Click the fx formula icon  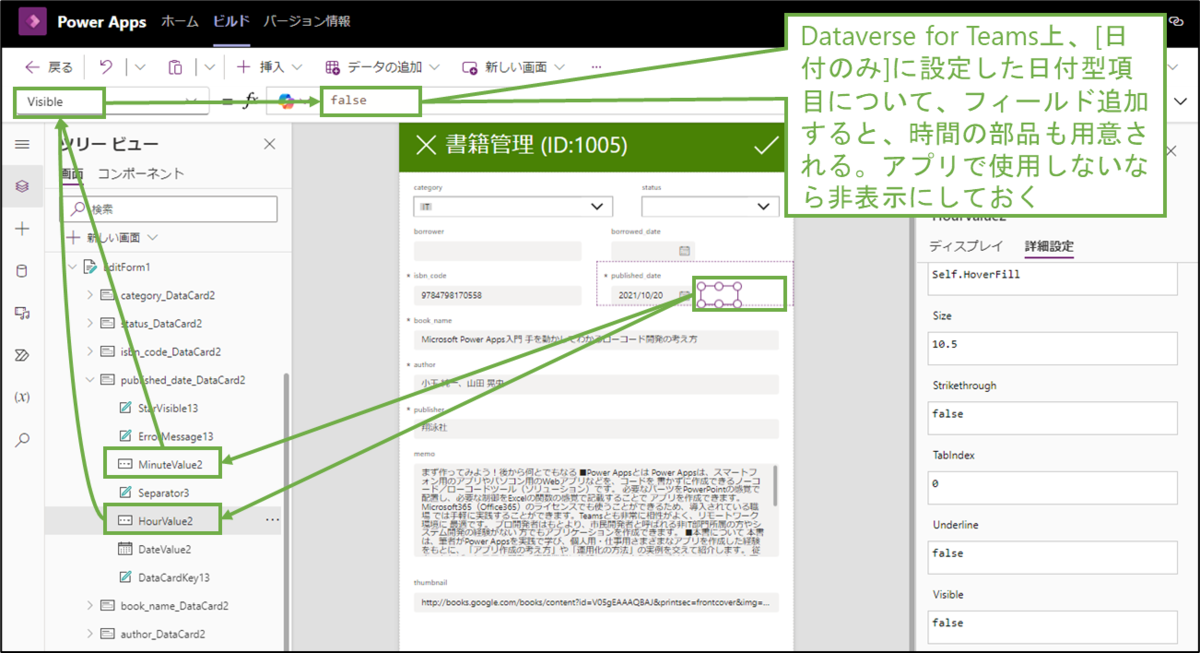point(251,101)
